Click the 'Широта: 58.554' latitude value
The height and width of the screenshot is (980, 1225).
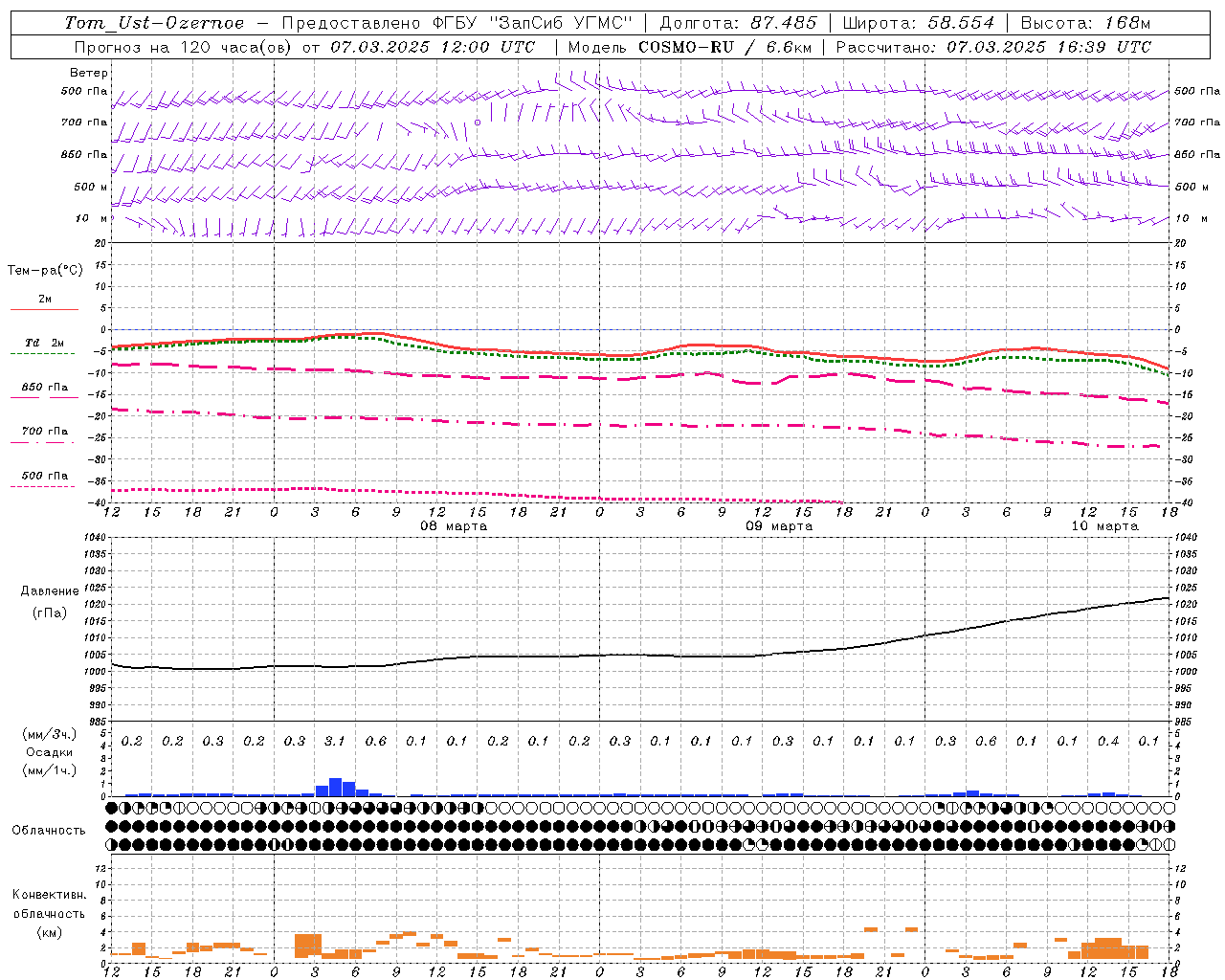point(919,23)
